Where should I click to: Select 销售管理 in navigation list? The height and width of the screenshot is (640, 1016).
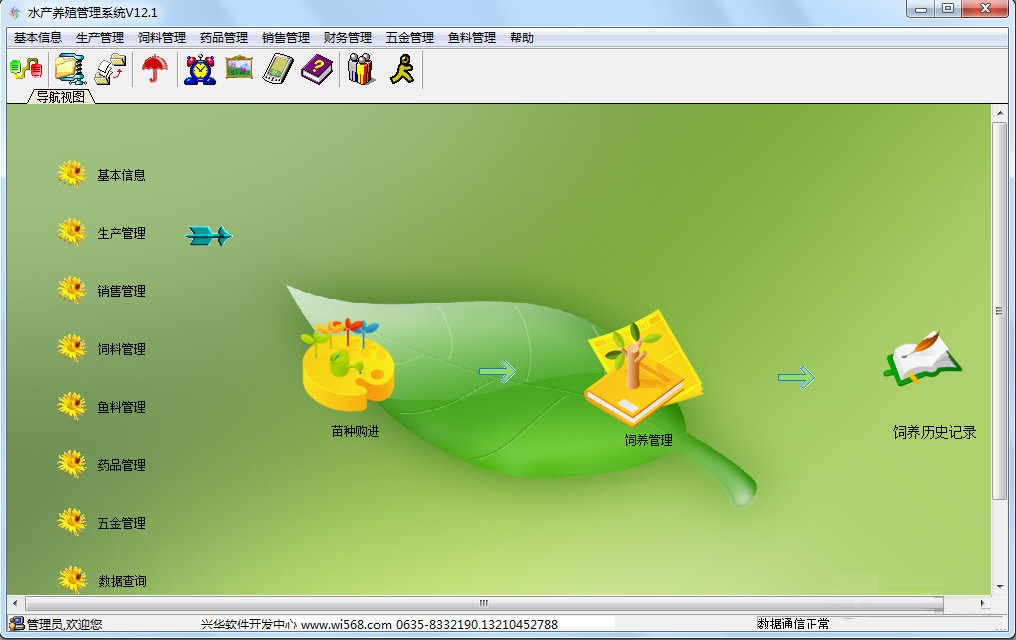(121, 291)
